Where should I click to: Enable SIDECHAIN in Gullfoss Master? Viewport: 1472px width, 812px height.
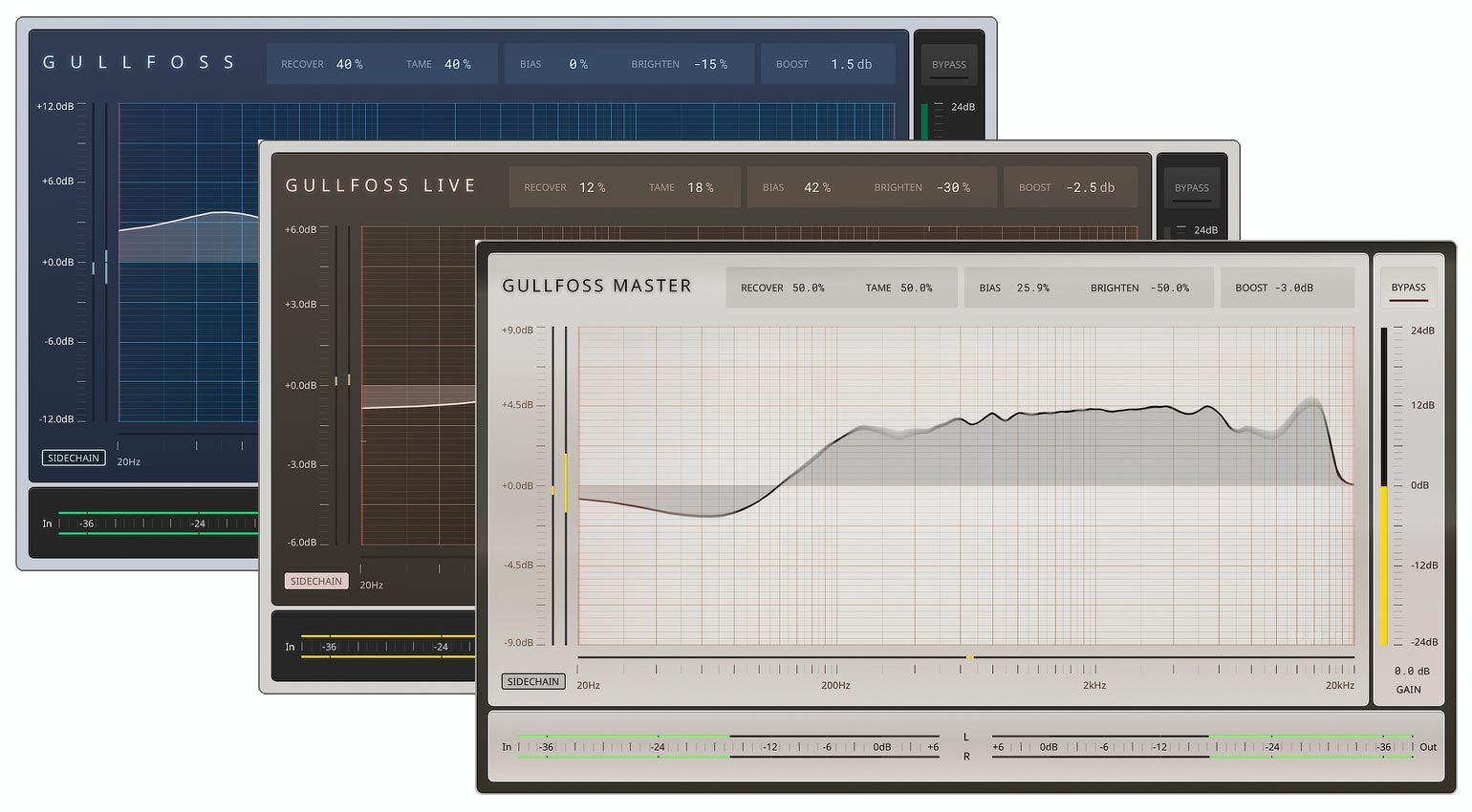click(533, 681)
